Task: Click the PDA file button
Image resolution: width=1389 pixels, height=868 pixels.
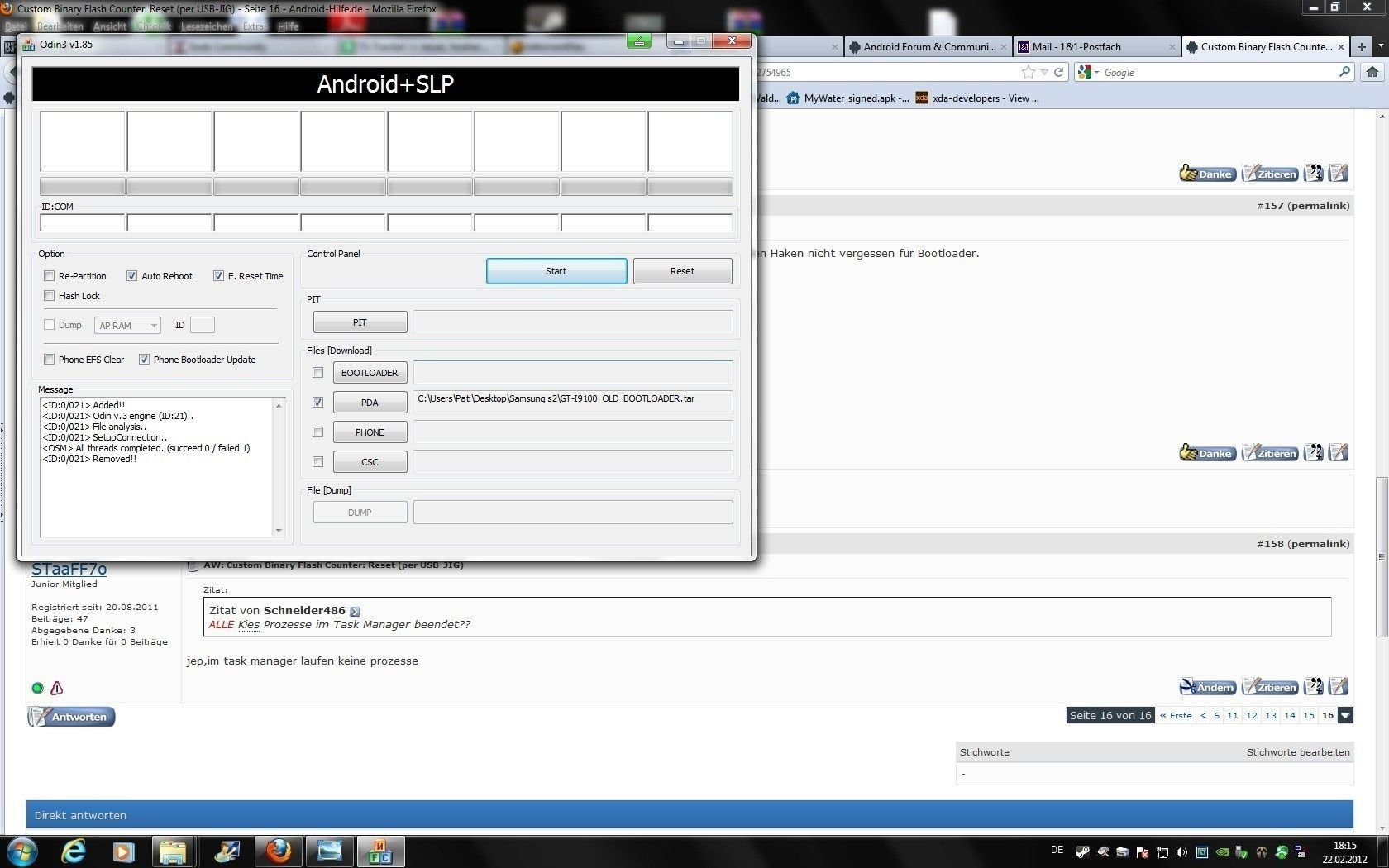Action: point(370,403)
